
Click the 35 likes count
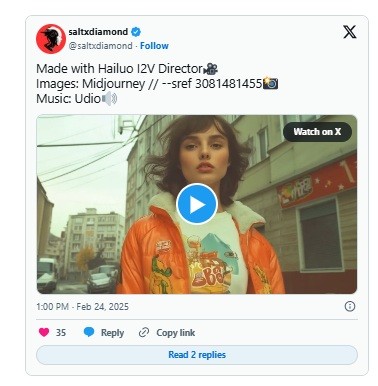pos(61,333)
